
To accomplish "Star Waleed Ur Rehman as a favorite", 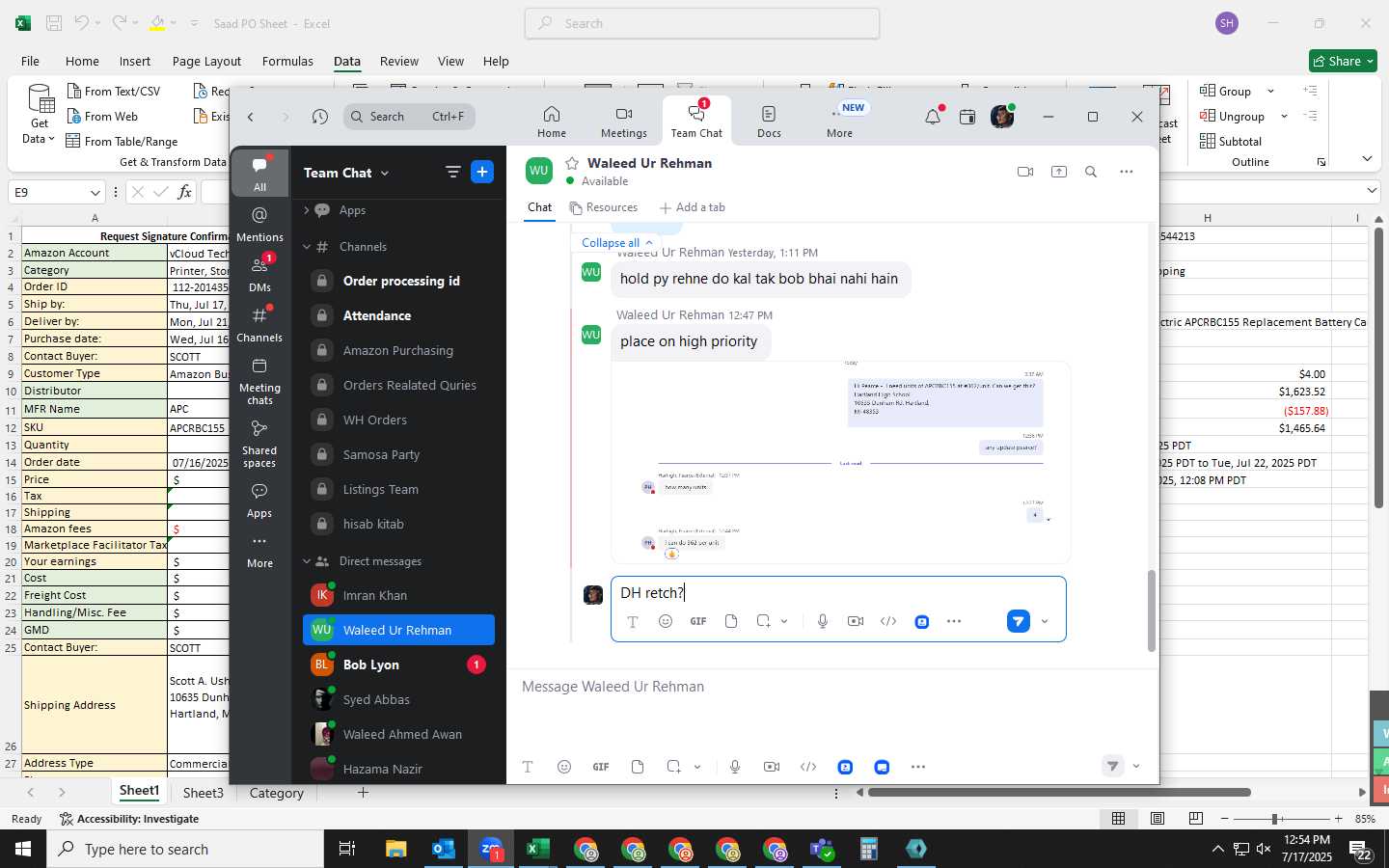I will click(x=572, y=163).
